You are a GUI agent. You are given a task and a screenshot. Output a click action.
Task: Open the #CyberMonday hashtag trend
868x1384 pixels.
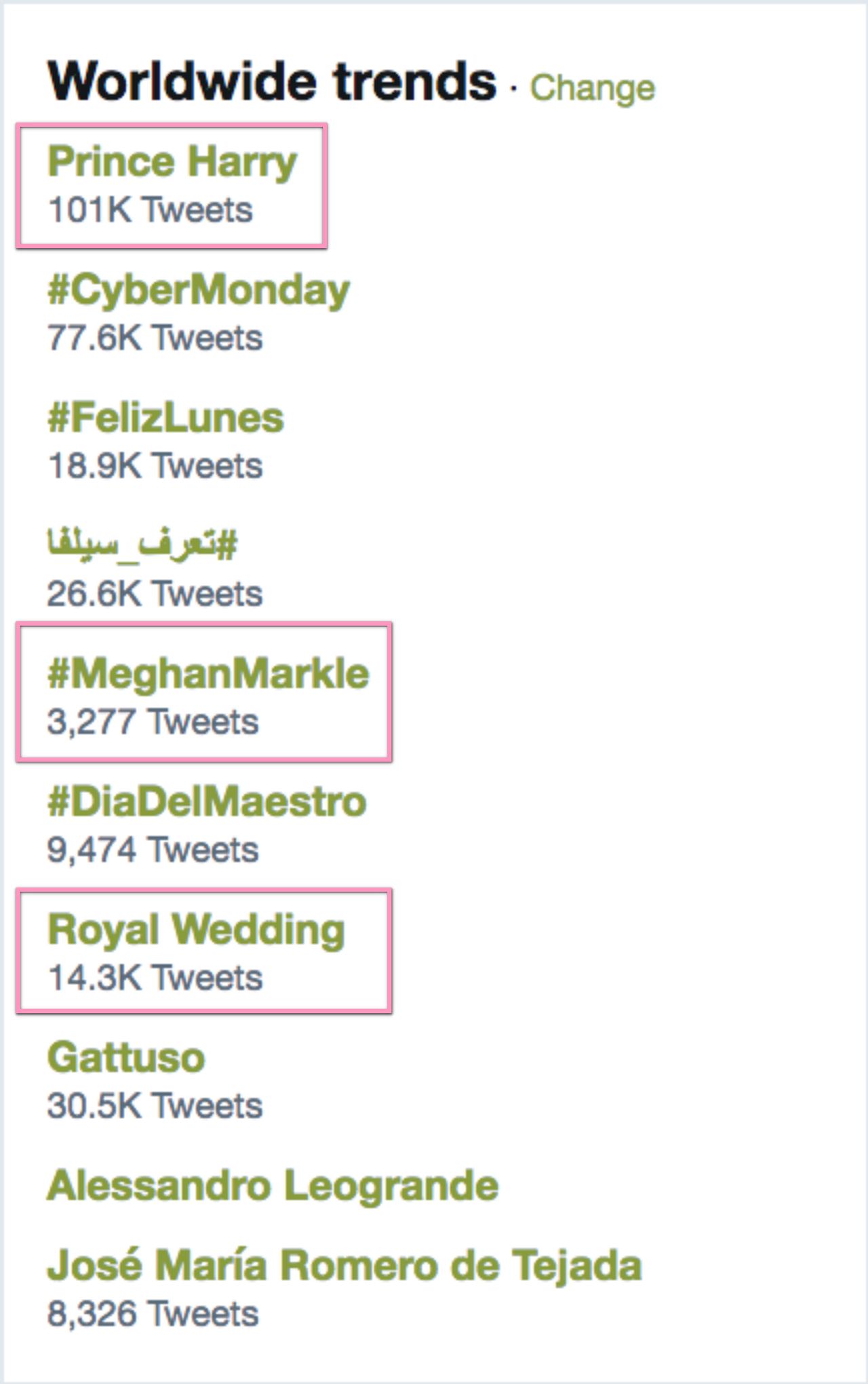(x=198, y=290)
